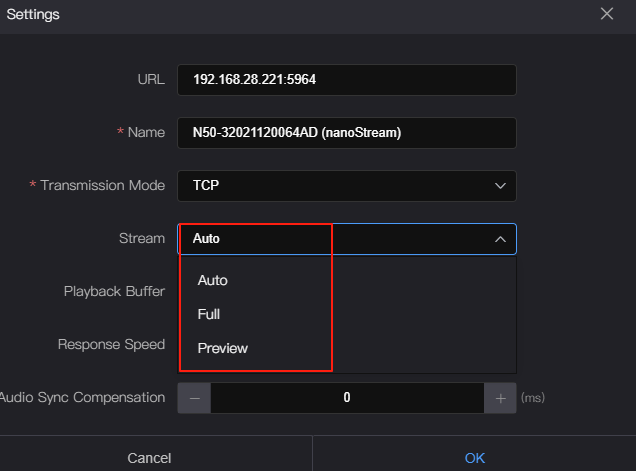This screenshot has width=636, height=471.
Task: Decrease Audio Sync Compensation with minus
Action: pos(194,398)
